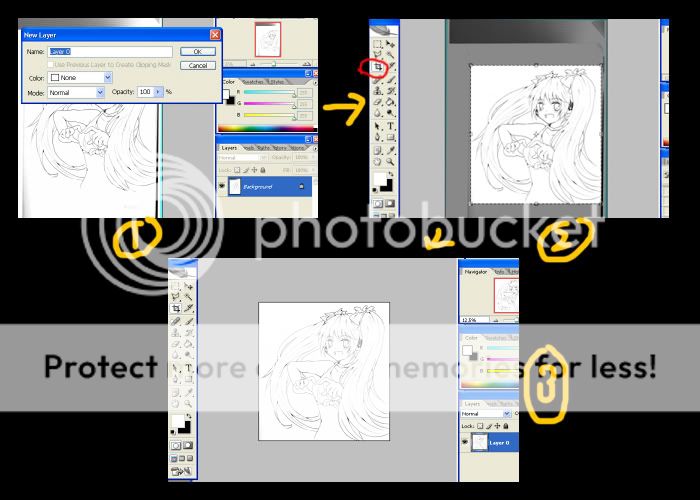This screenshot has height=500, width=700.
Task: Select the Dodge tool in the top-right toolbox
Action: coord(391,113)
